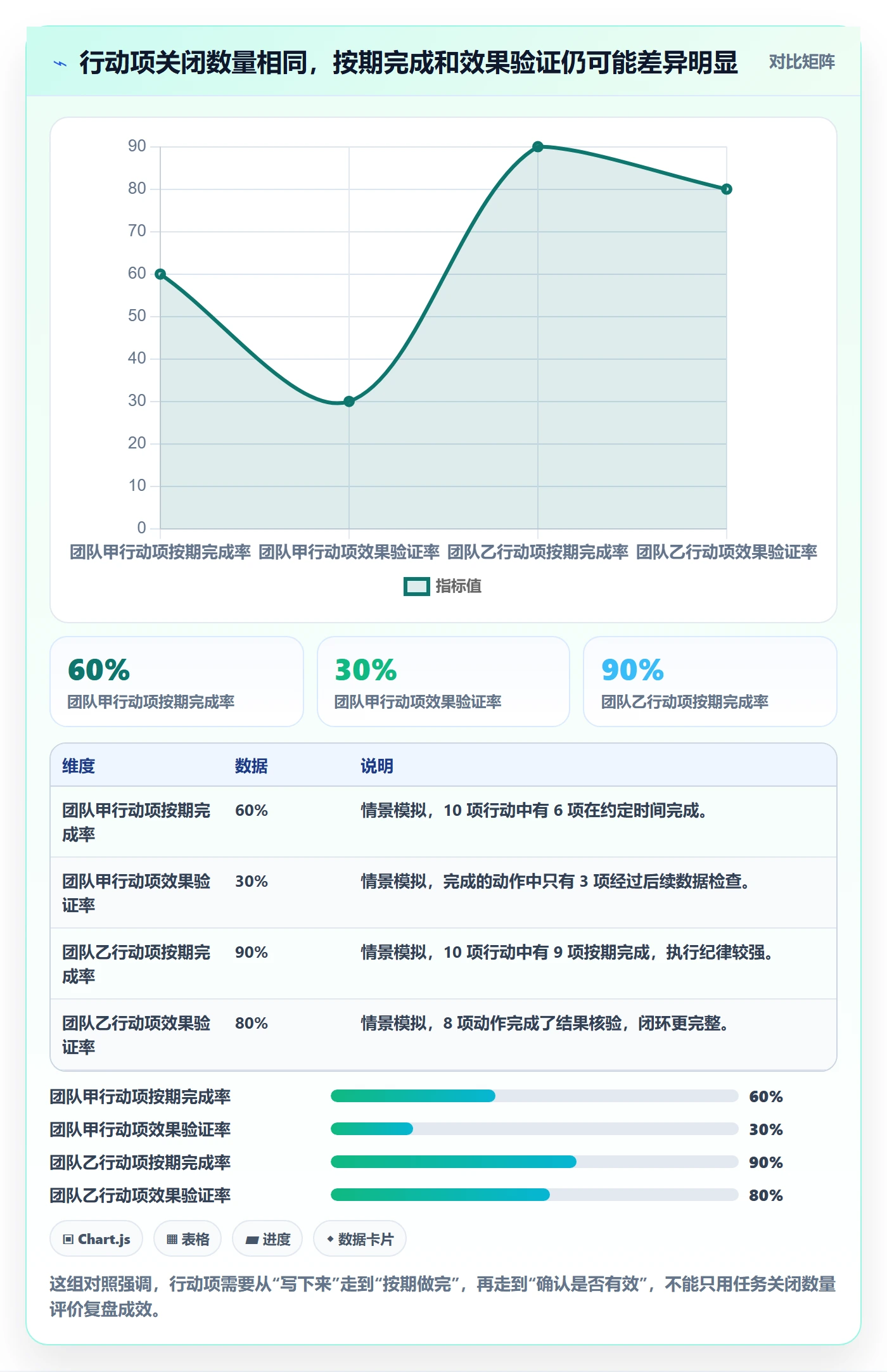Select the 进度 tag chip
The width and height of the screenshot is (887, 1372).
(267, 1239)
